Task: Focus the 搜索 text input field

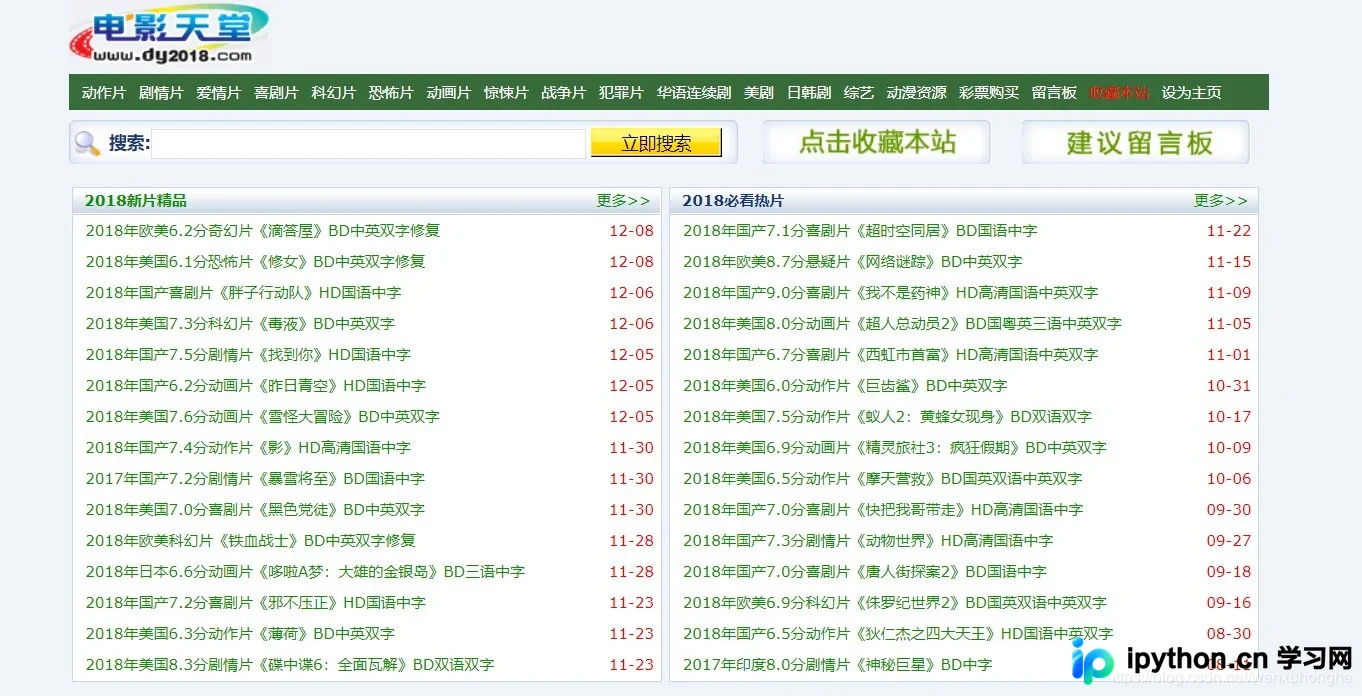Action: coord(368,143)
